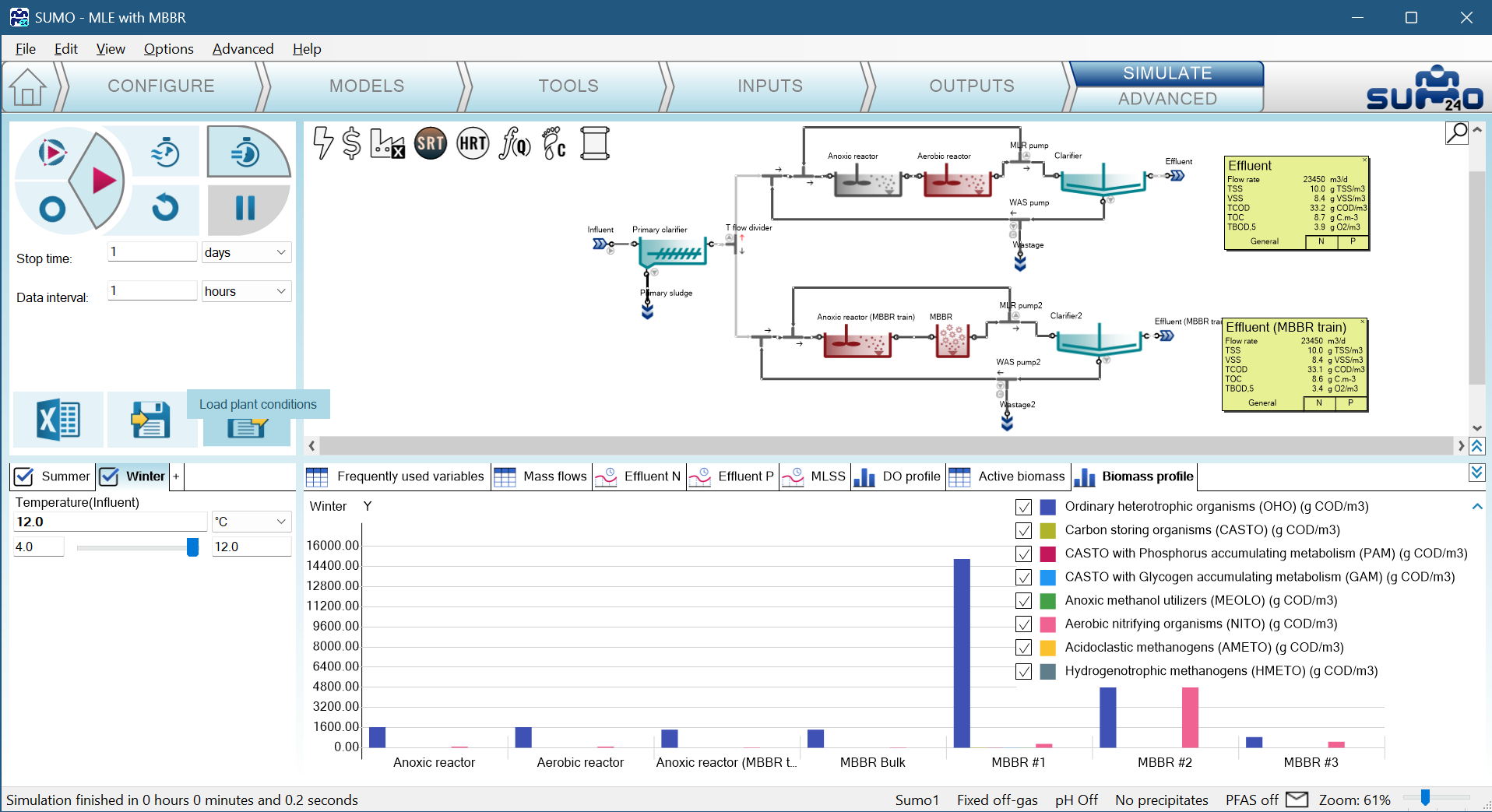This screenshot has width=1492, height=812.
Task: Export results to Excel
Action: tap(58, 420)
